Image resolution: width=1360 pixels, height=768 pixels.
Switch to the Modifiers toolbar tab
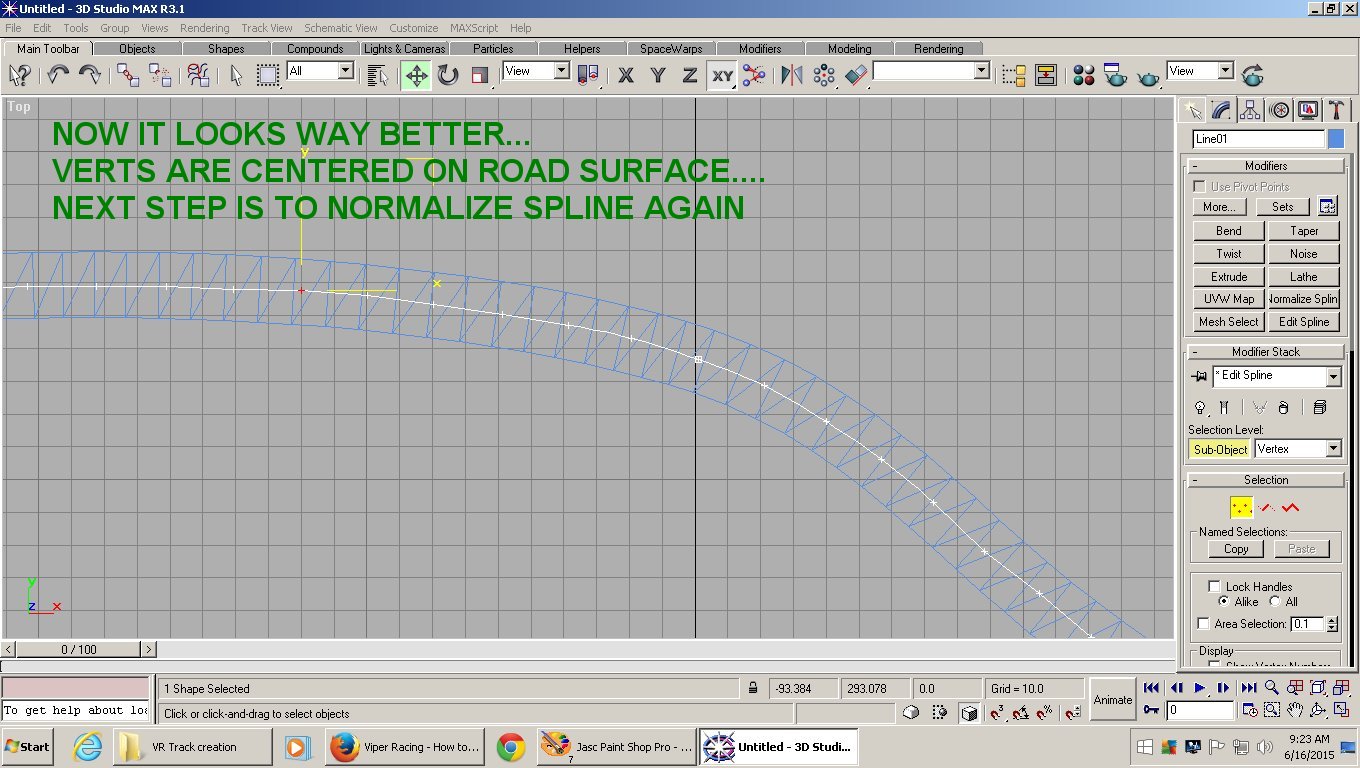coord(760,49)
